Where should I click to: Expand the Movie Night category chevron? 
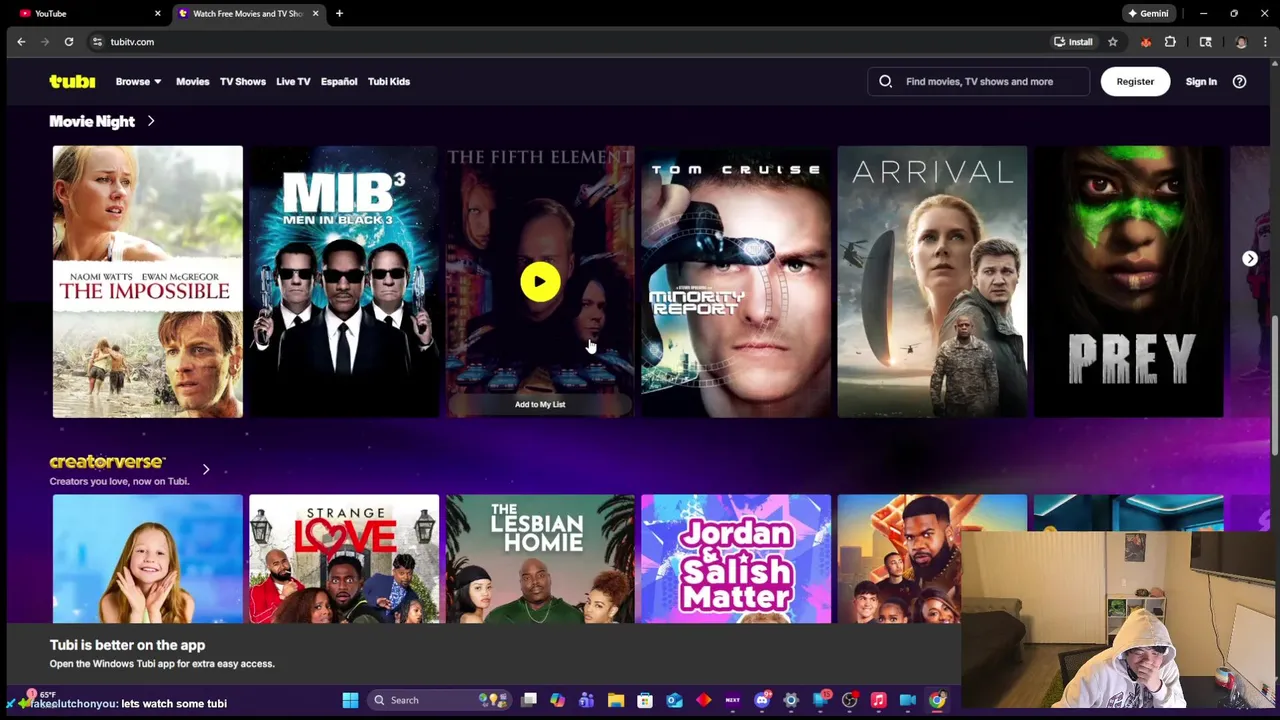pos(150,121)
